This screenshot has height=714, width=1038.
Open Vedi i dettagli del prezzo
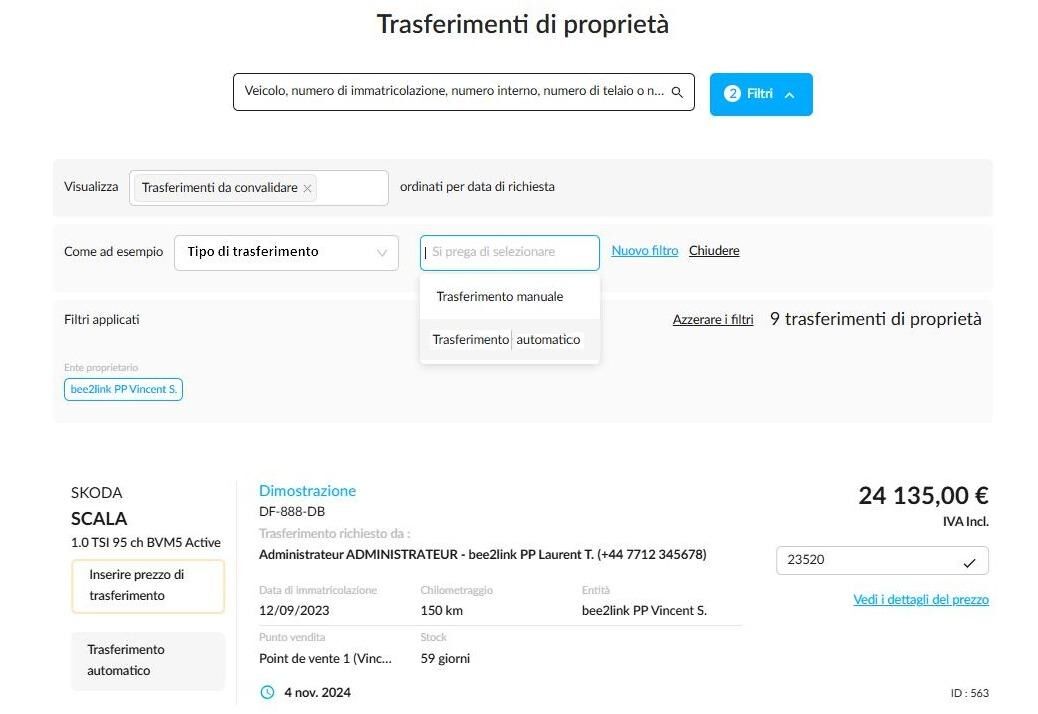point(921,600)
